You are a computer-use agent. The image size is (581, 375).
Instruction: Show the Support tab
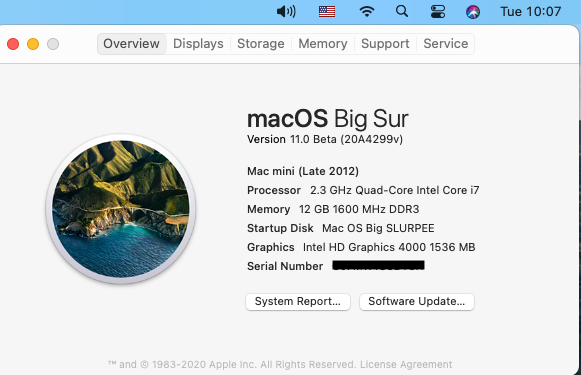pyautogui.click(x=385, y=44)
